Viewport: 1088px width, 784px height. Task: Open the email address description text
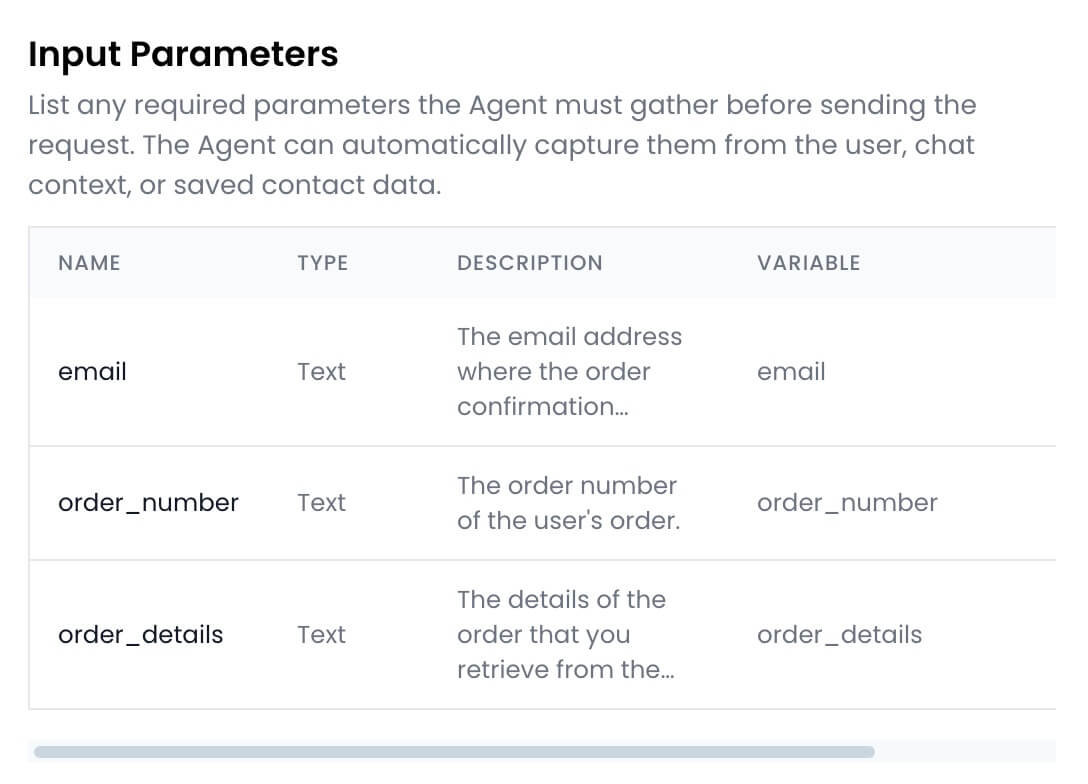[569, 372]
